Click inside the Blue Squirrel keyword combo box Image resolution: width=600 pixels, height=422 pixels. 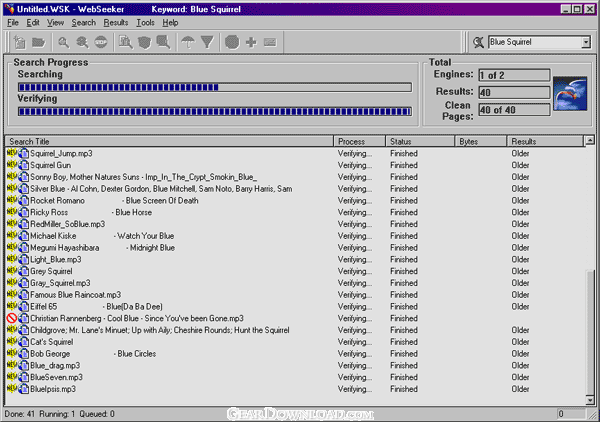535,42
